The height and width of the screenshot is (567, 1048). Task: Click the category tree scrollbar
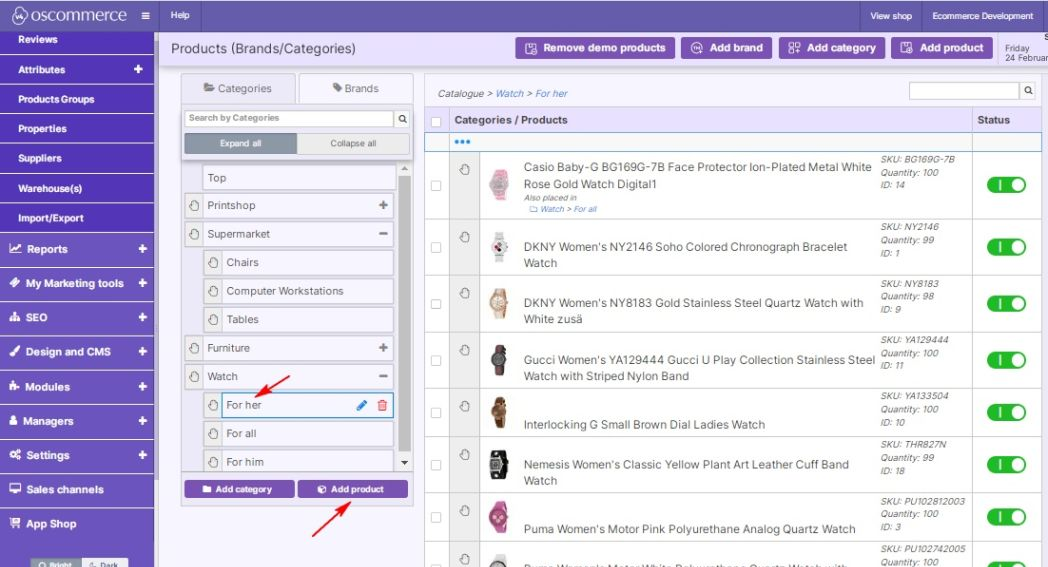[404, 313]
